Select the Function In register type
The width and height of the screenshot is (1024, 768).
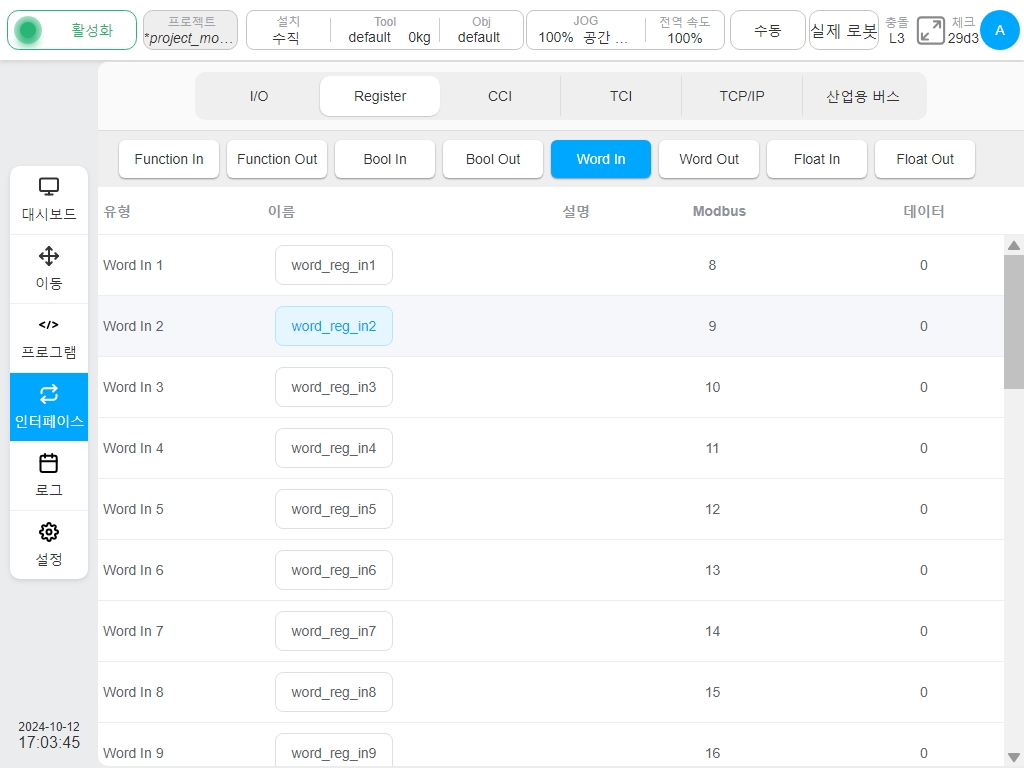click(x=169, y=159)
